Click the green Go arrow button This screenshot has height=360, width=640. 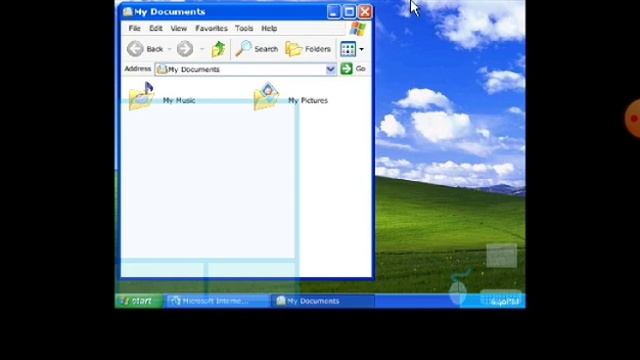pyautogui.click(x=347, y=69)
